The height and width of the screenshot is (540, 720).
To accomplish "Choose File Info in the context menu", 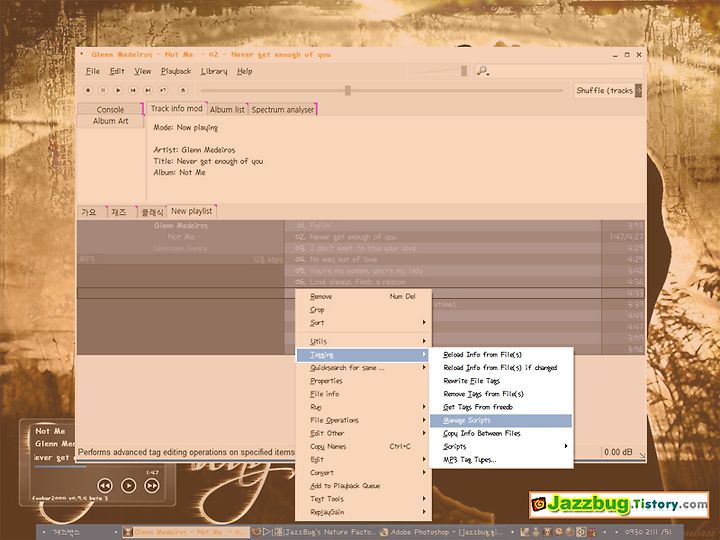I will pos(363,394).
